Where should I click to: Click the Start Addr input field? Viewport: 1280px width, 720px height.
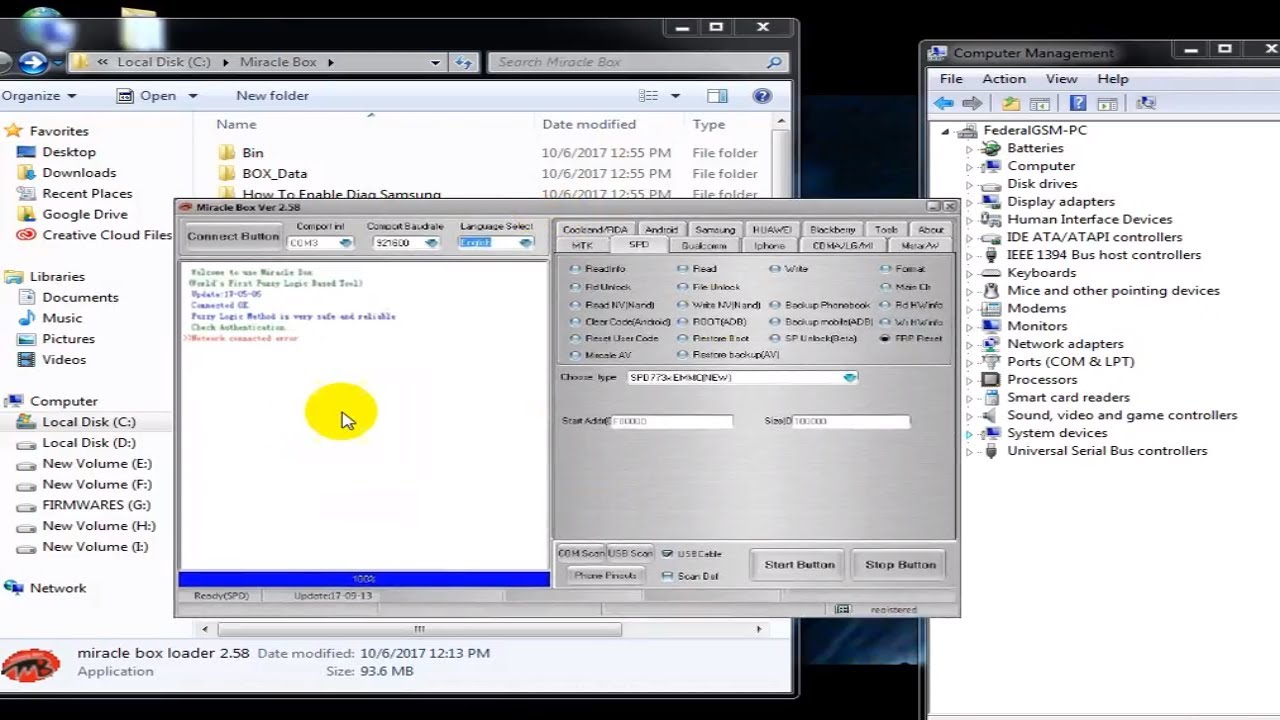coord(670,422)
